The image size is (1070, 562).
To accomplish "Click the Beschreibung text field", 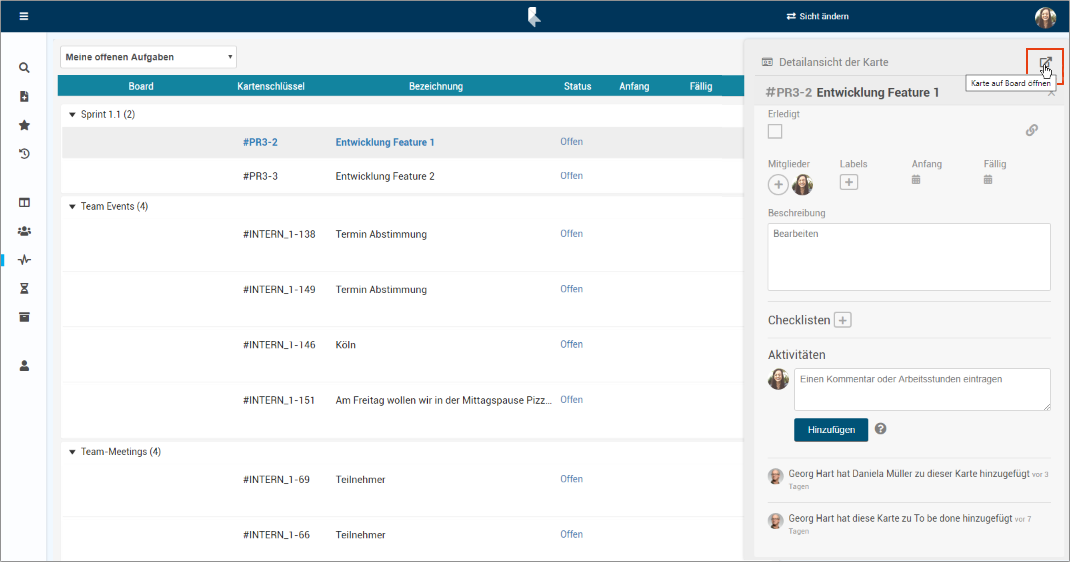I will 908,256.
